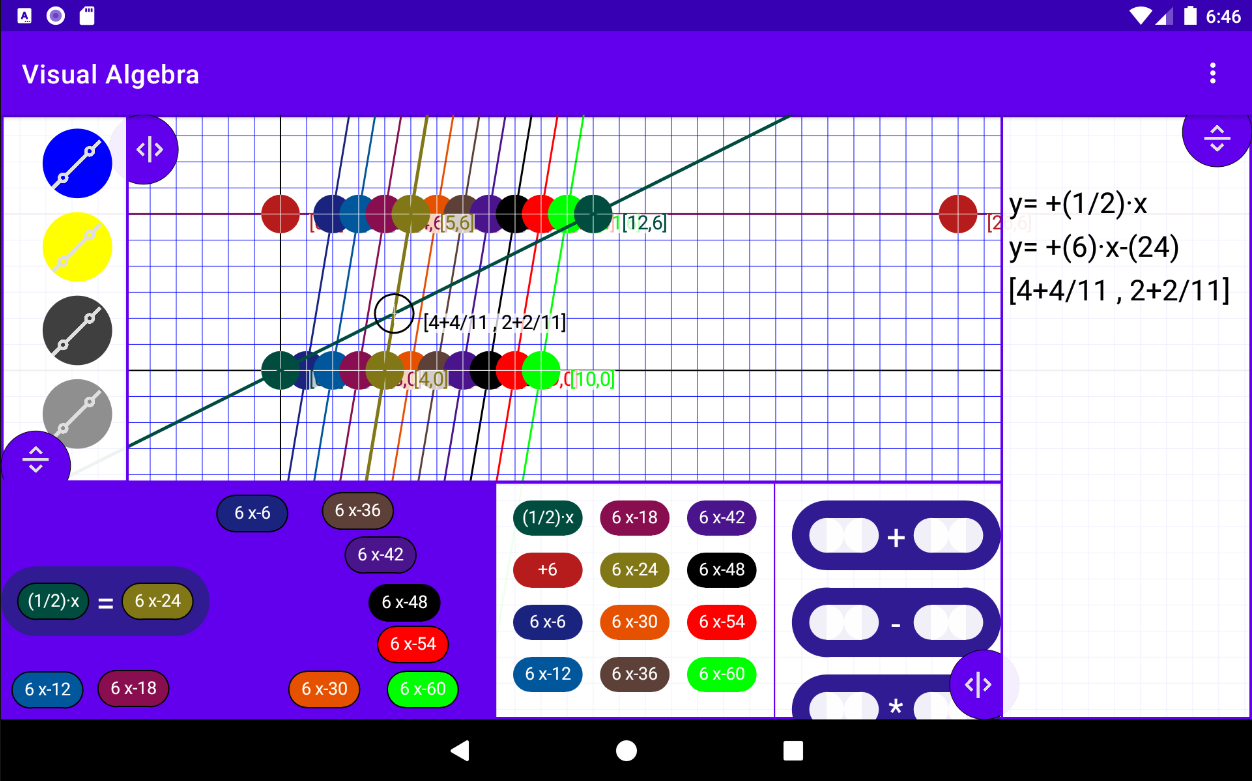Tap the loose 6 x-12 chip on purple workspace
This screenshot has width=1252, height=781.
pos(48,690)
